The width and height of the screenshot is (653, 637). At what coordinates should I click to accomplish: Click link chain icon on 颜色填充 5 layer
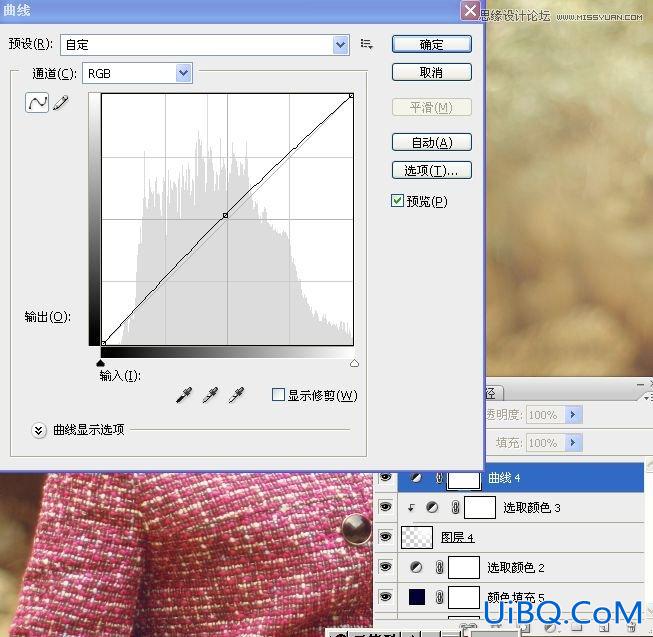[439, 597]
